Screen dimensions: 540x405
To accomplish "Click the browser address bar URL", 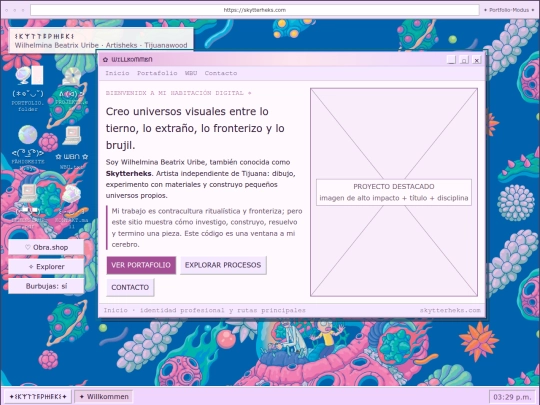I will [255, 10].
